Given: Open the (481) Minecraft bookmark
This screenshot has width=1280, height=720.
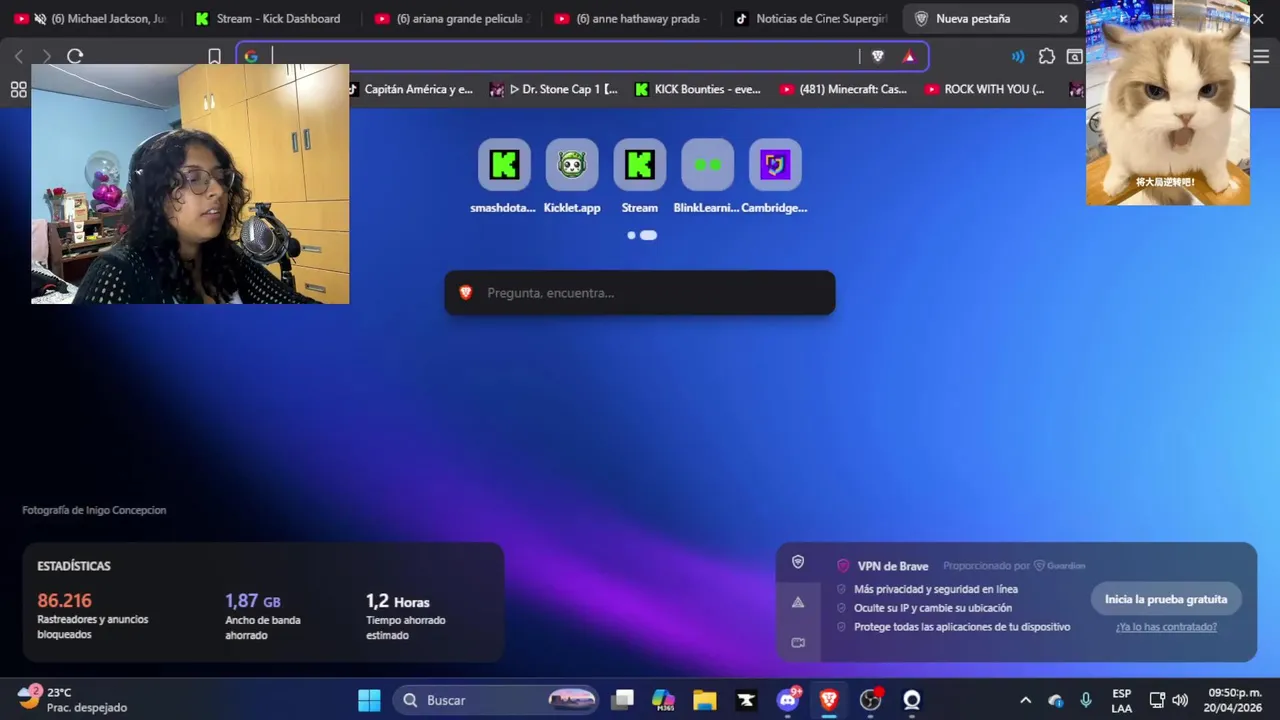Looking at the screenshot, I should (843, 89).
